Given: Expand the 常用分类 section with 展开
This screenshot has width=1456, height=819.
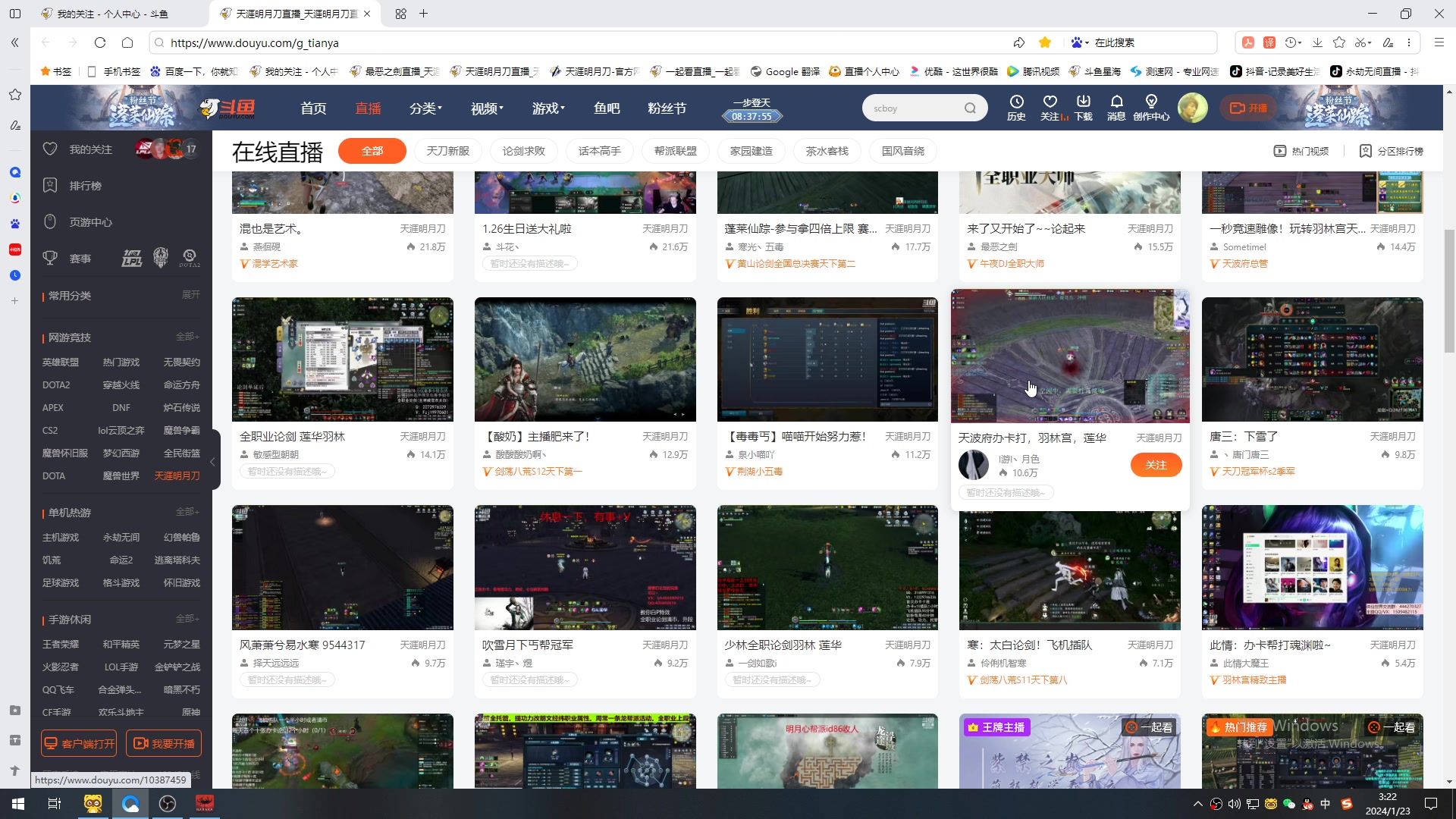Looking at the screenshot, I should [191, 294].
